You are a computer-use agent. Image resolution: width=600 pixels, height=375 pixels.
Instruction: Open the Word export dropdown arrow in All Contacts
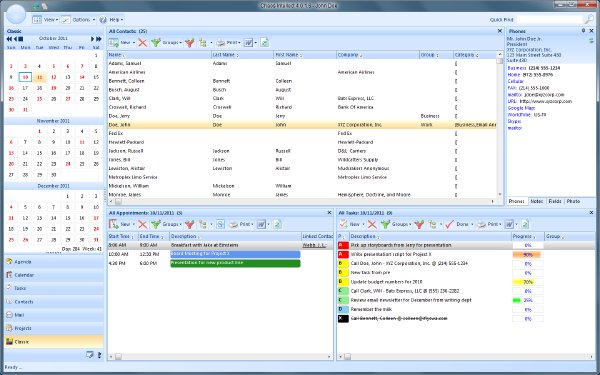click(x=256, y=43)
